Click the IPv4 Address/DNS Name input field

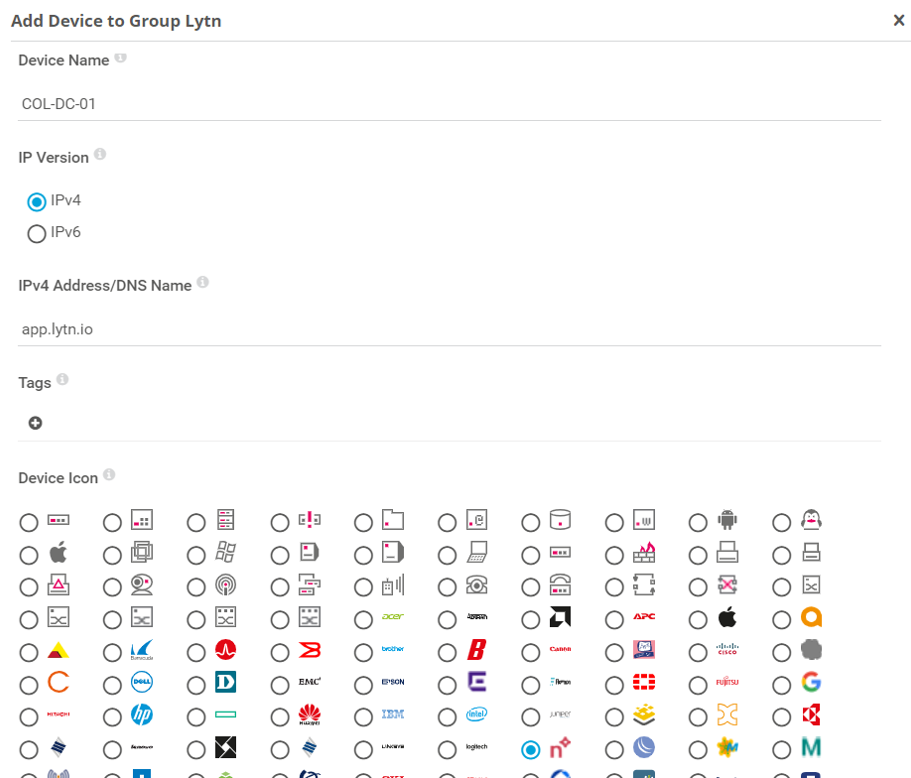point(449,329)
